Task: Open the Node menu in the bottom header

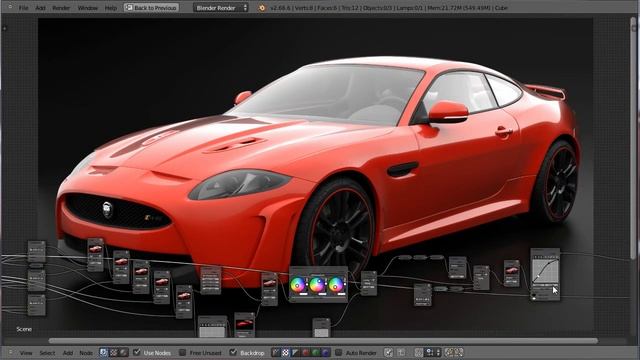Action: [x=86, y=353]
